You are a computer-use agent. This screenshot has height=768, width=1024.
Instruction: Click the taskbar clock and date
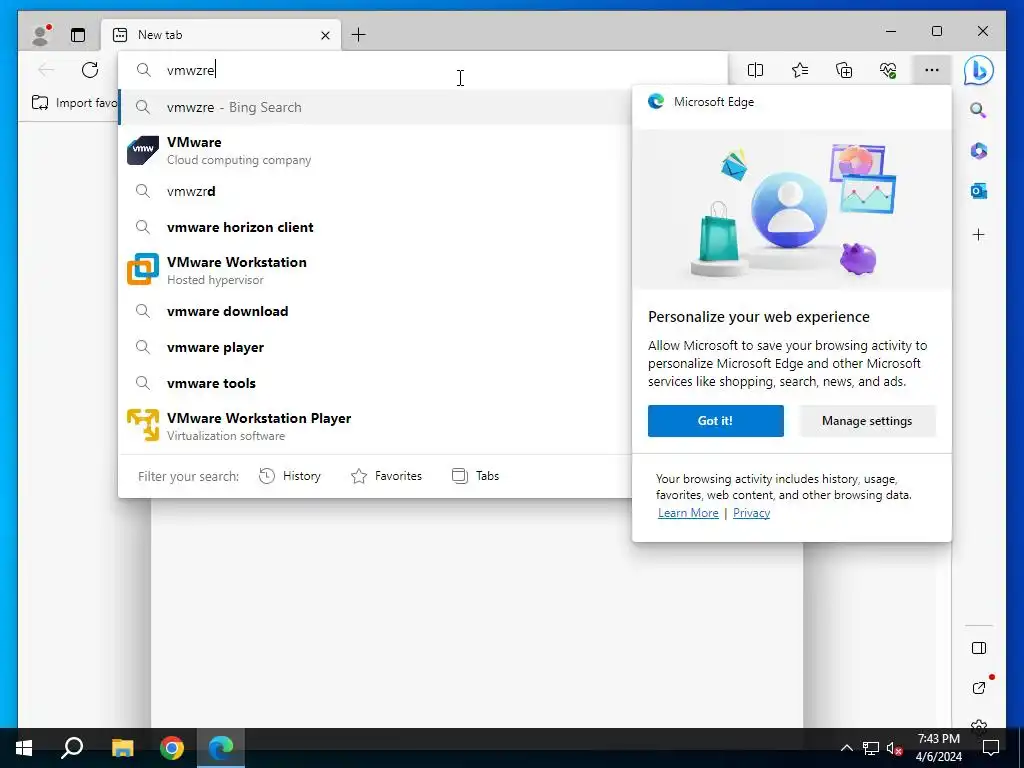pyautogui.click(x=938, y=748)
